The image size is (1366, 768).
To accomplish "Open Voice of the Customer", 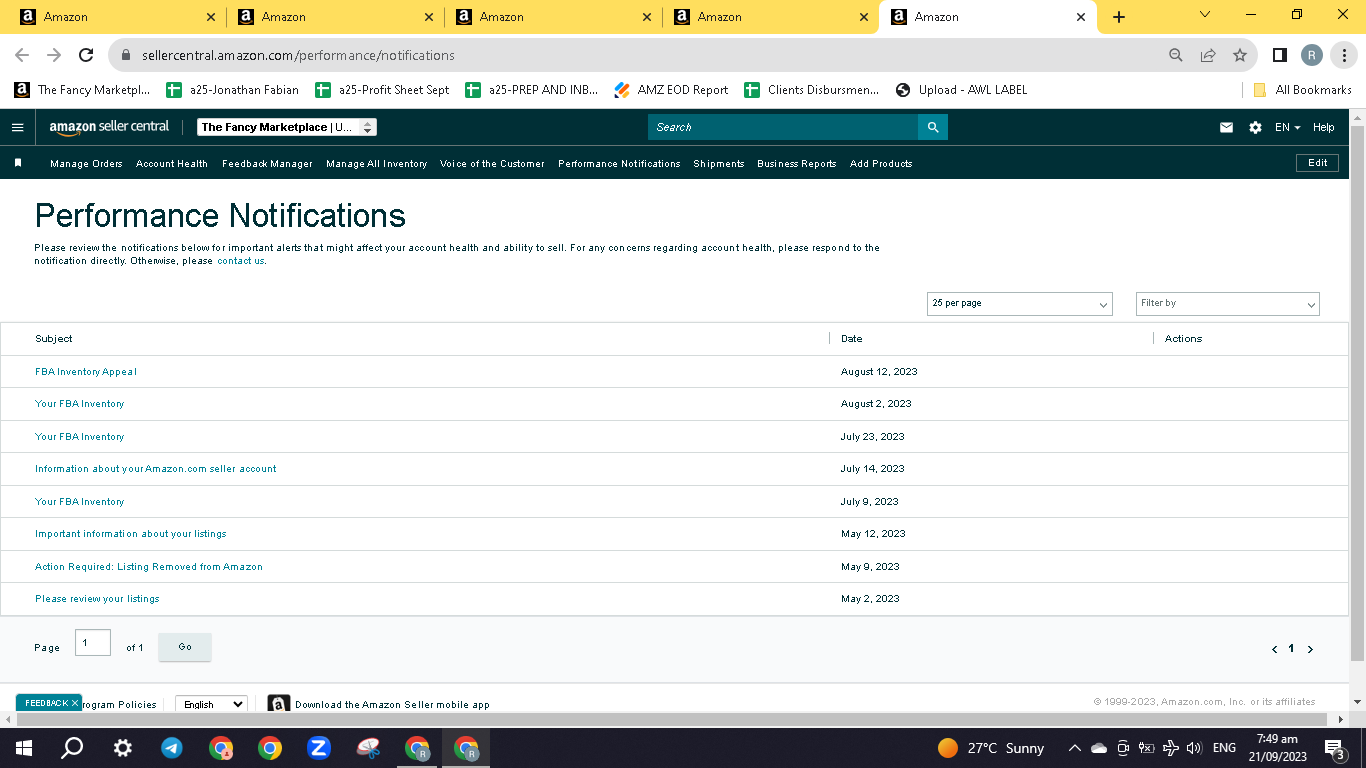I will 492,163.
